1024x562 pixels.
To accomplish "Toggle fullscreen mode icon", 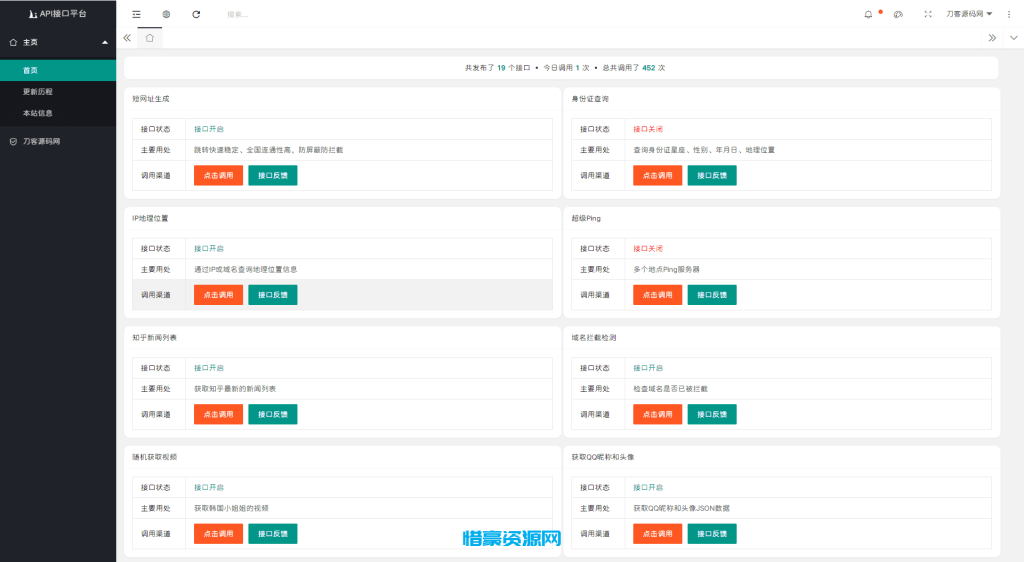I will pos(928,14).
